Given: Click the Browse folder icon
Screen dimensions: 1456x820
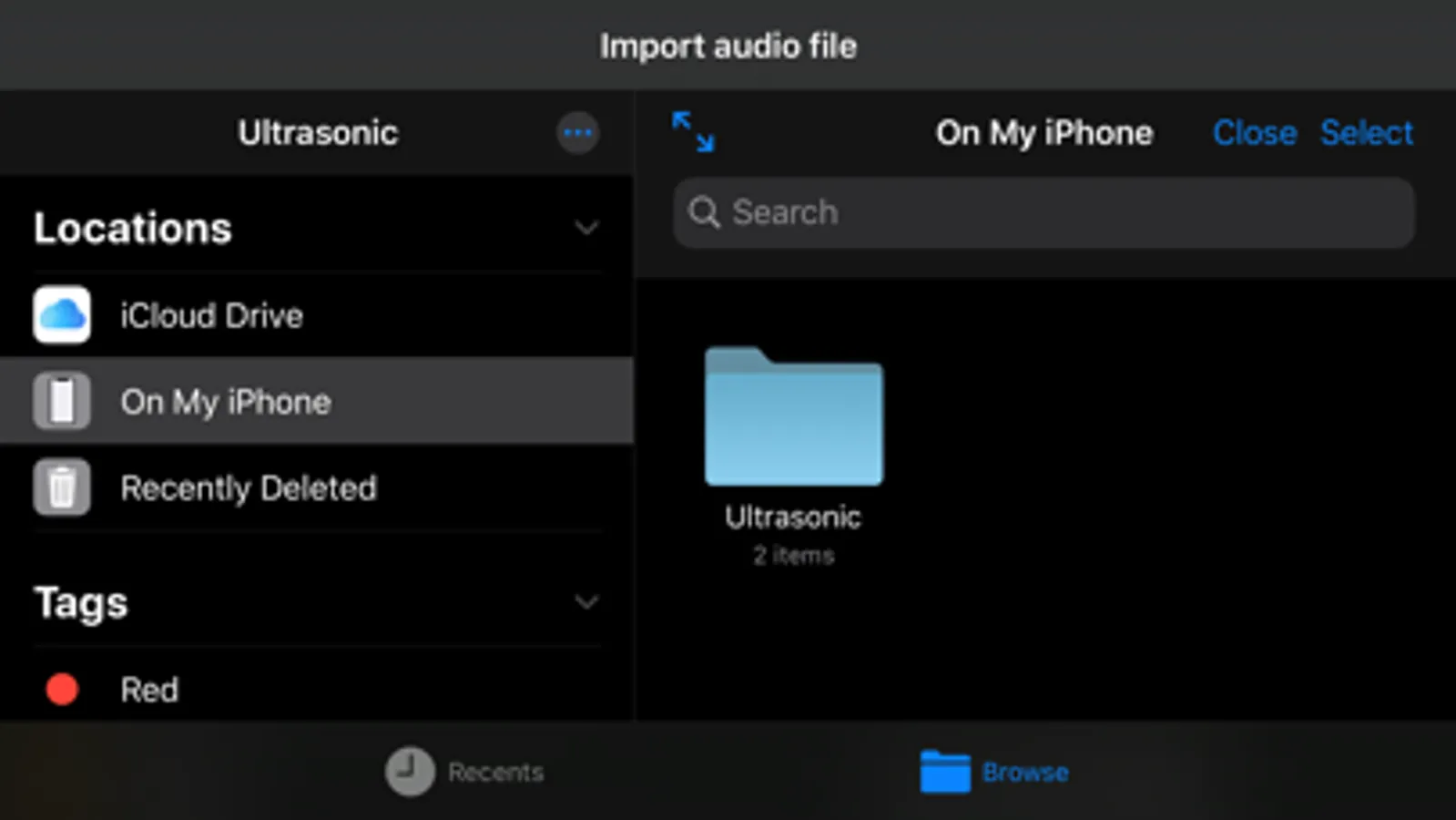Looking at the screenshot, I should [x=944, y=771].
